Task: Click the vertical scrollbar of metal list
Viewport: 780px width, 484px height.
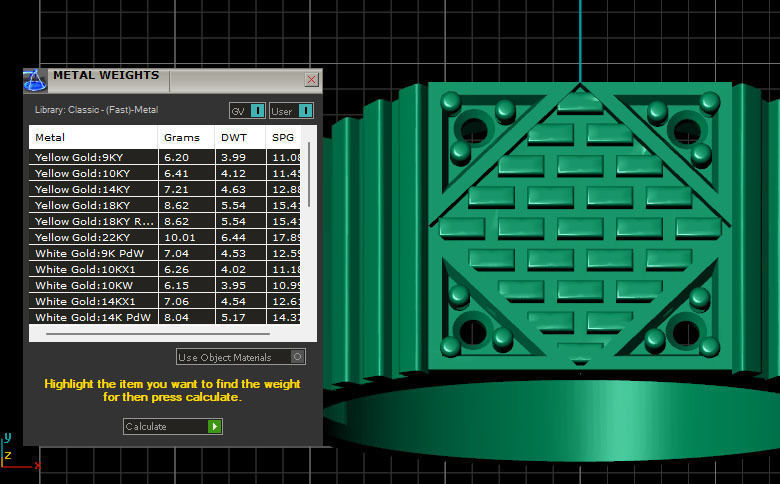Action: coord(309,174)
